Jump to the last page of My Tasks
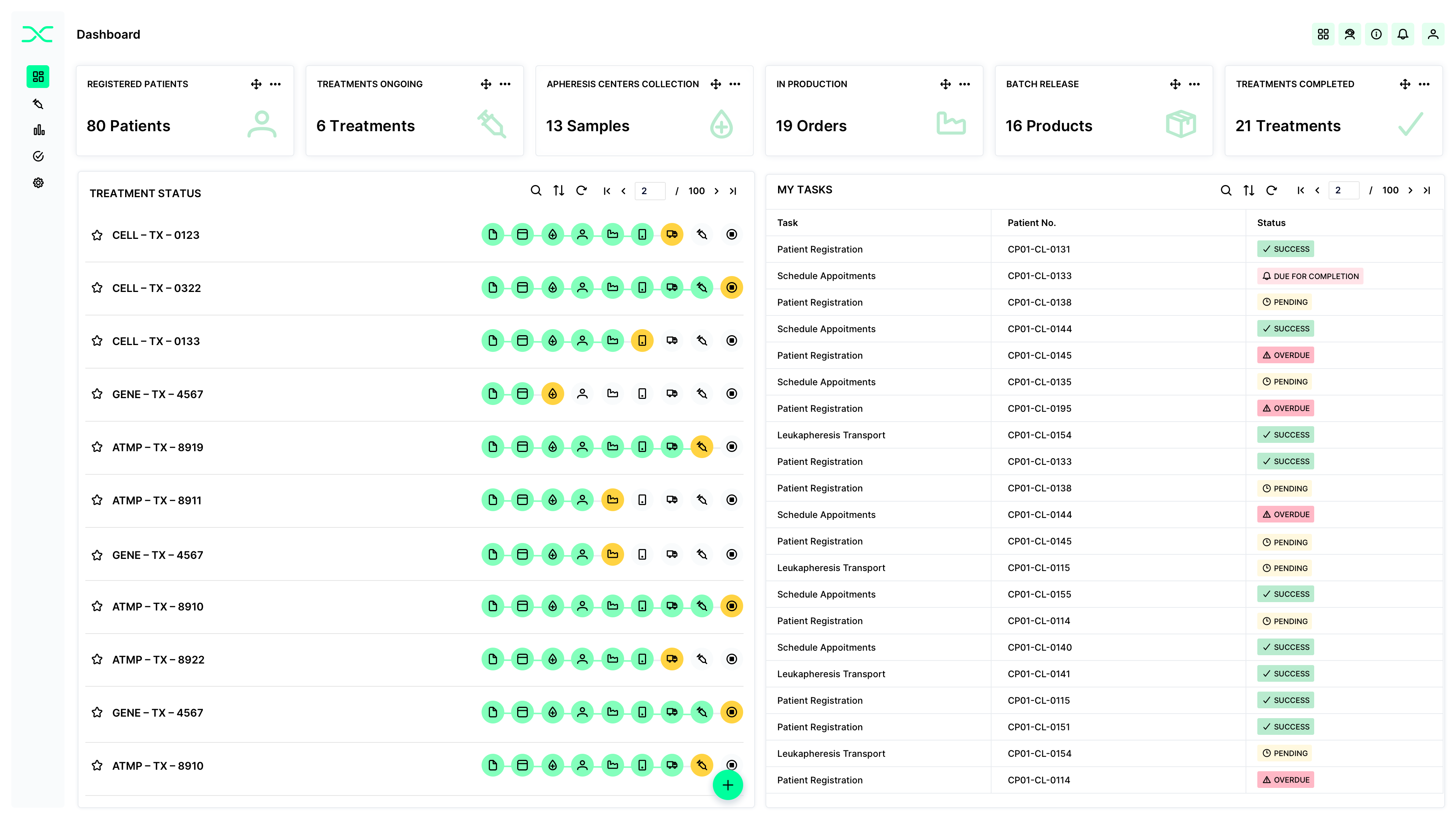The image size is (1456, 819). (1427, 190)
